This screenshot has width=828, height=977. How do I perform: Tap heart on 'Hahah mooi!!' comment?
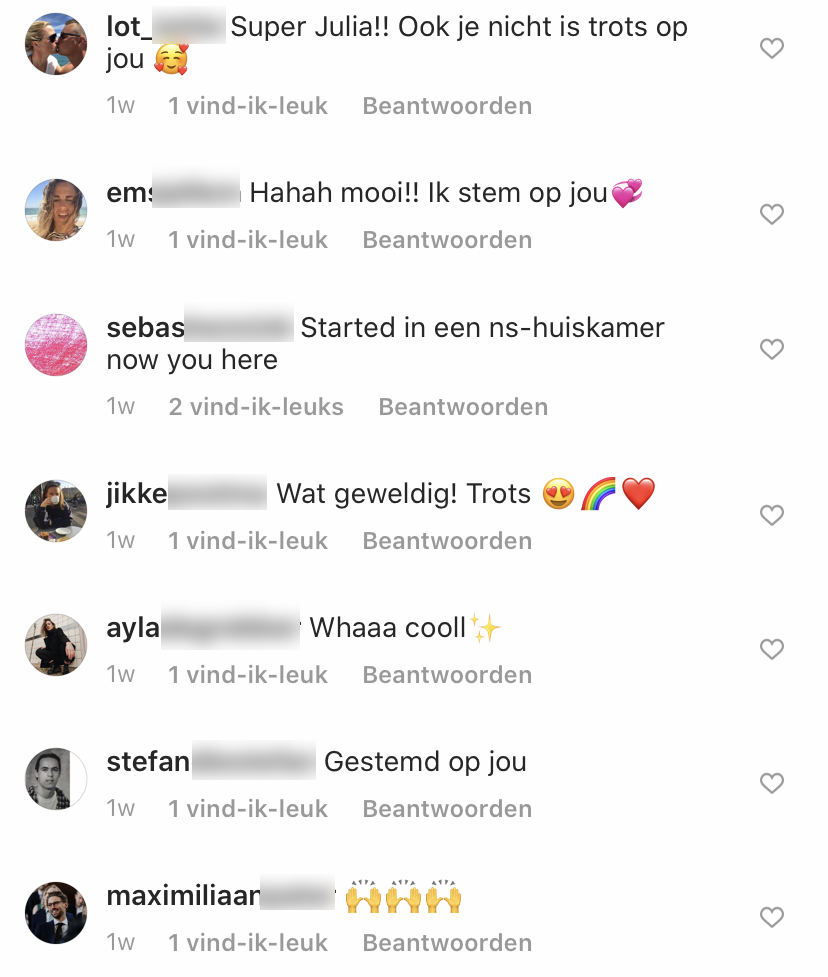771,214
